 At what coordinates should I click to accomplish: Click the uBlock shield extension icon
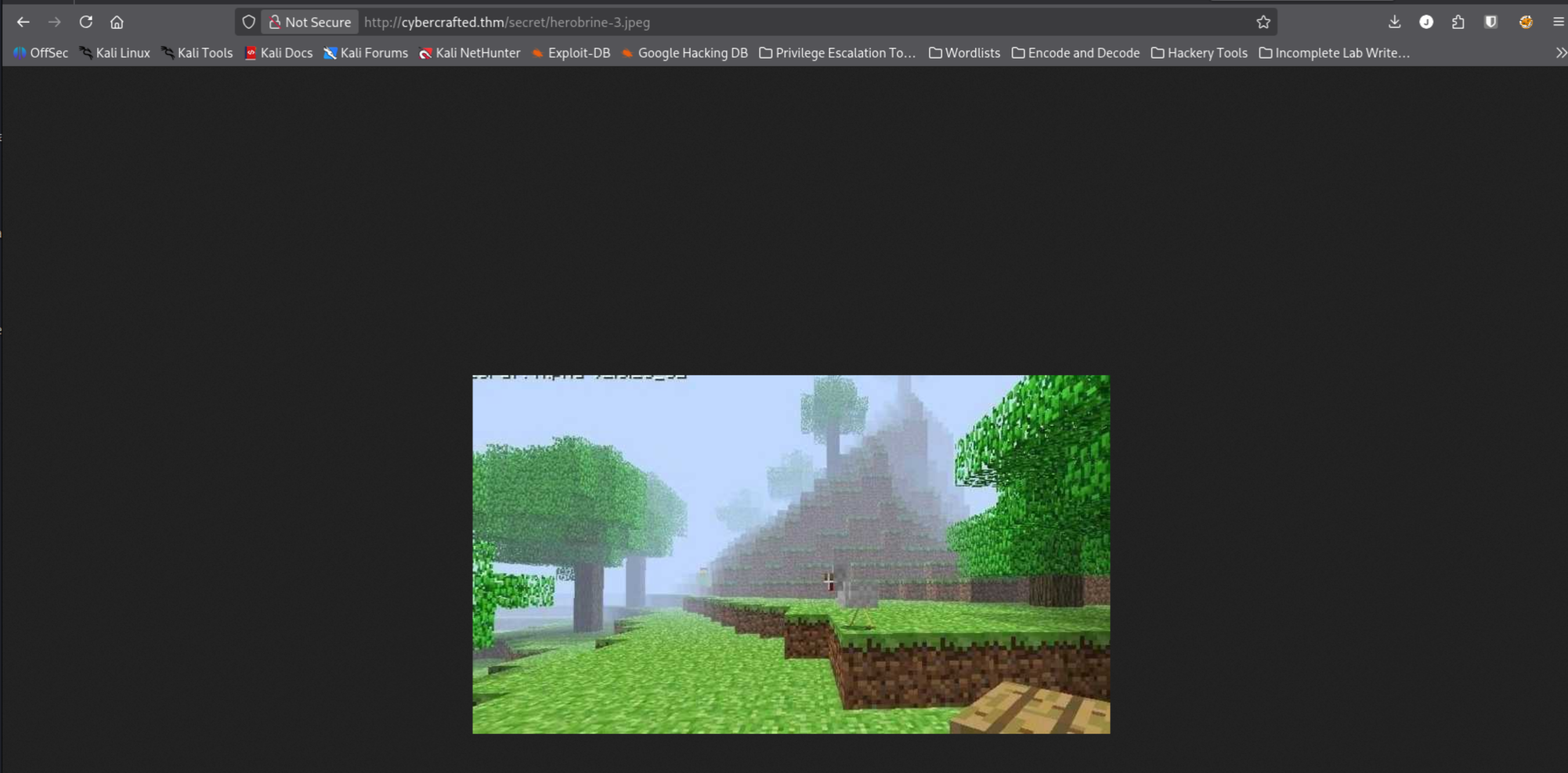(1491, 22)
